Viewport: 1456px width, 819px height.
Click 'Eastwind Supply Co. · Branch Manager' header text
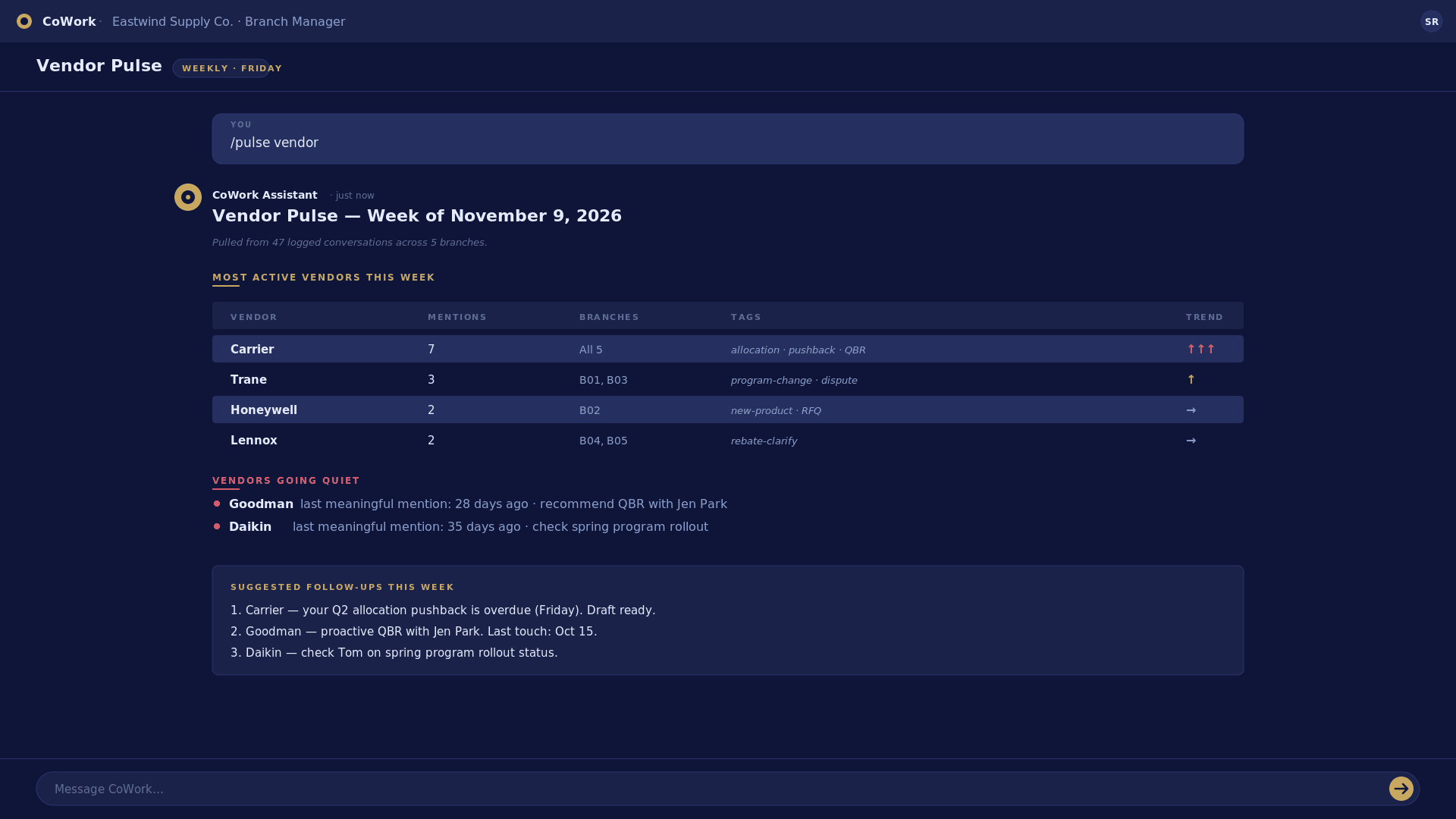pos(229,21)
